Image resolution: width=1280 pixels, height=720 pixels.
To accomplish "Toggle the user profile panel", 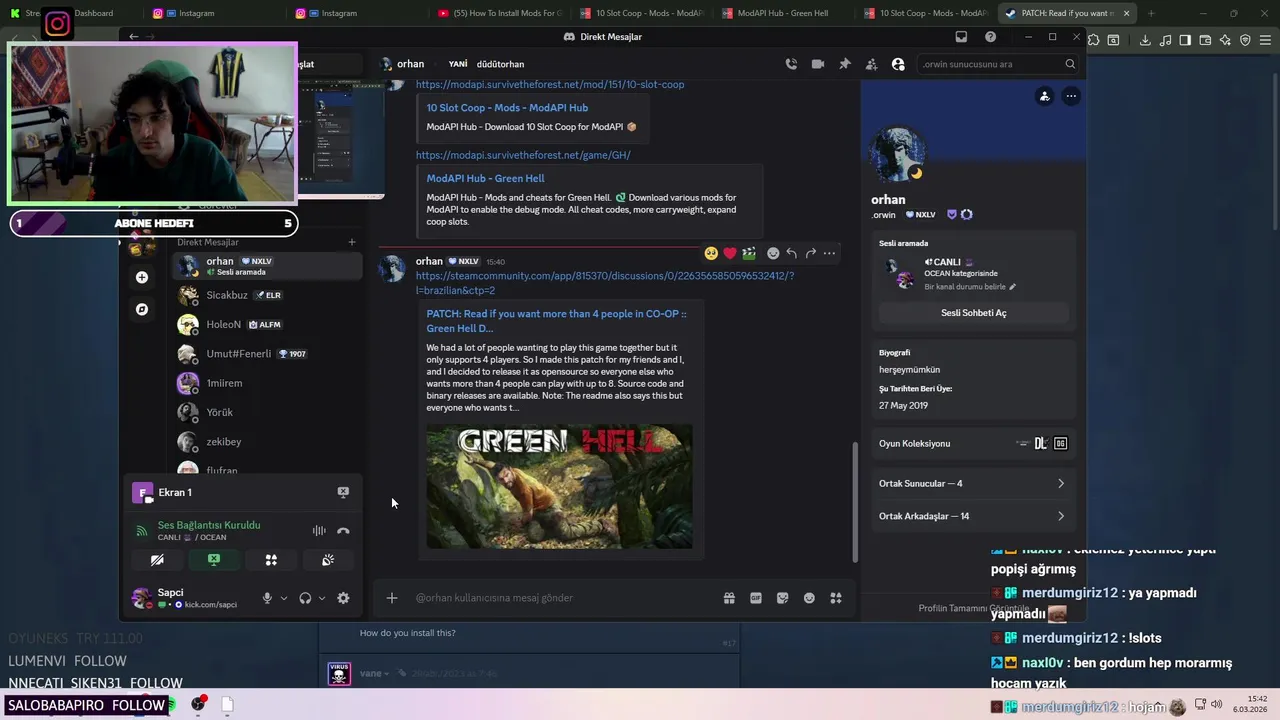I will (898, 64).
